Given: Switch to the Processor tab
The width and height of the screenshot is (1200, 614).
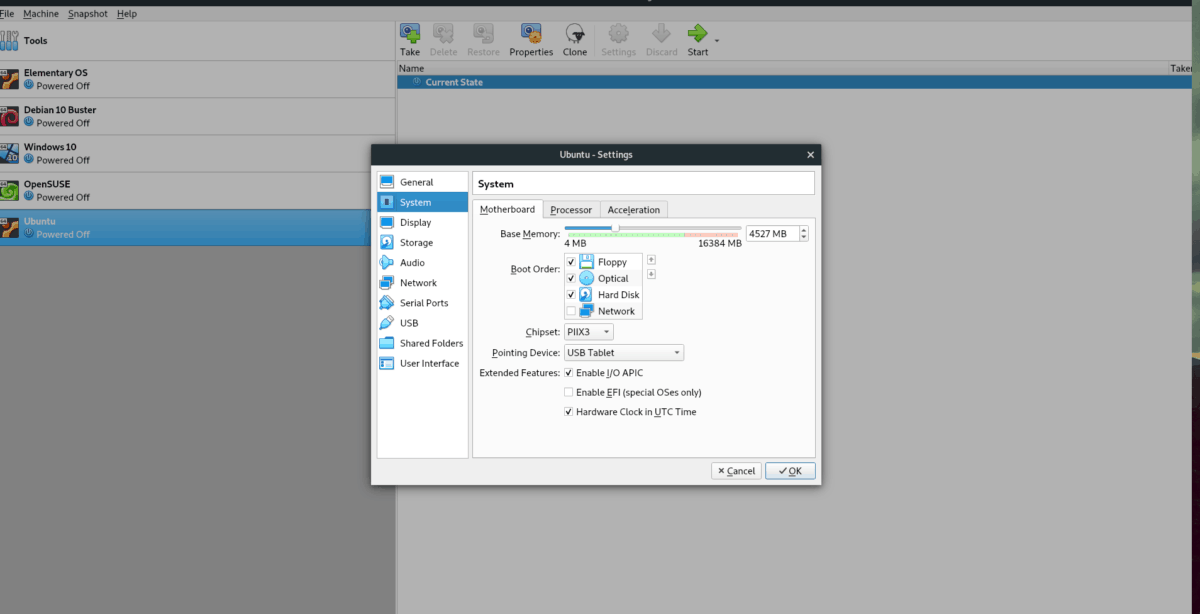Looking at the screenshot, I should pyautogui.click(x=571, y=210).
